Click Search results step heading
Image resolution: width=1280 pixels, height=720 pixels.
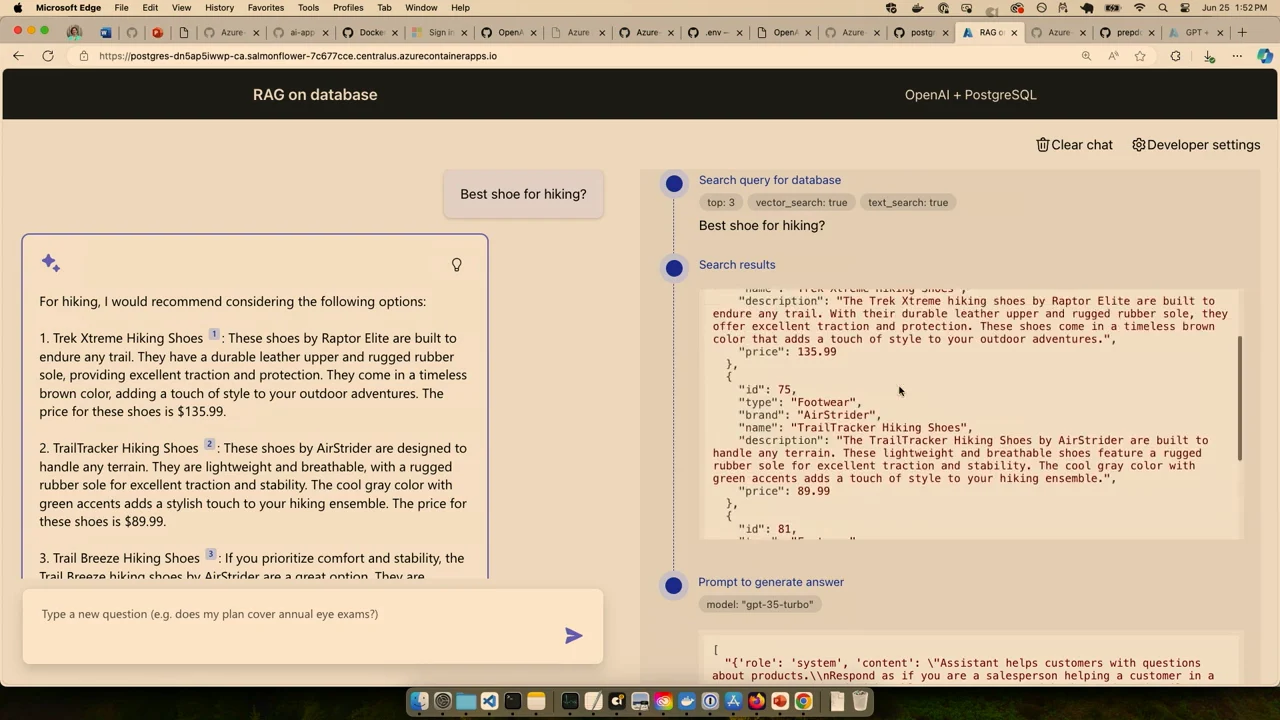coord(736,265)
